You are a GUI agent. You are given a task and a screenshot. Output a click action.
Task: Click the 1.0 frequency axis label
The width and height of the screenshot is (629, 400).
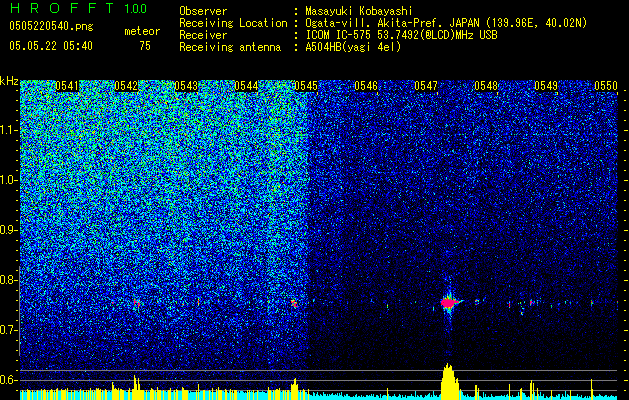tap(9, 180)
